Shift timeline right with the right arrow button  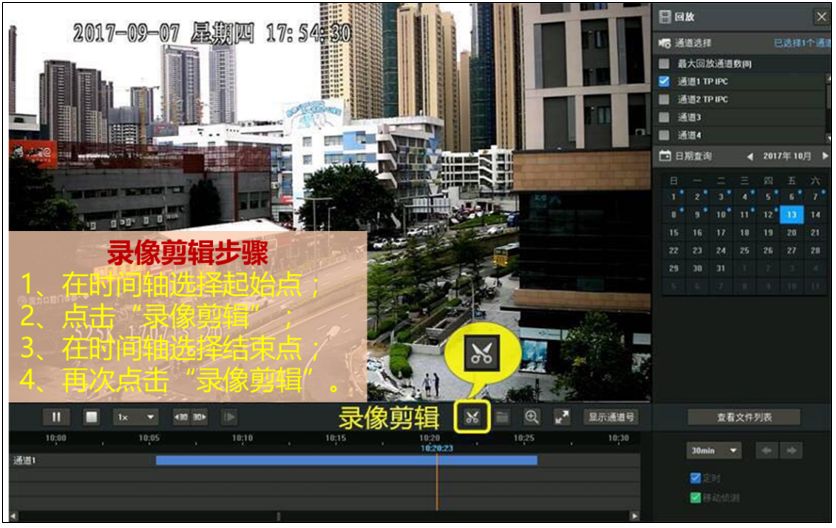tap(791, 451)
